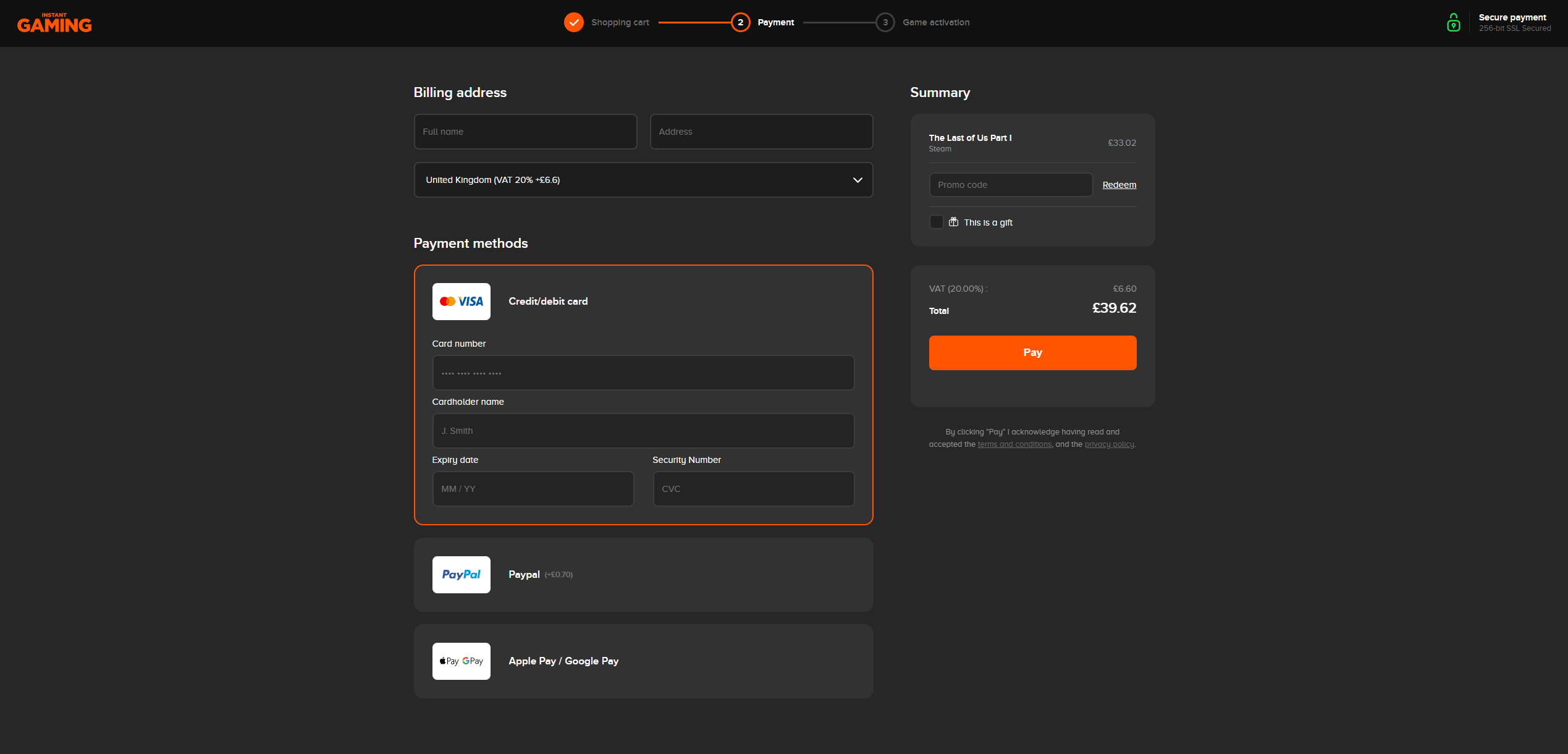
Task: Click the Mastercard/Visa credit card icon
Action: pos(461,301)
